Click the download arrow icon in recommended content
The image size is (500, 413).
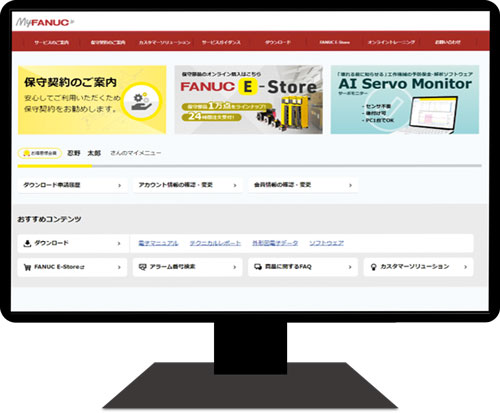[x=27, y=243]
